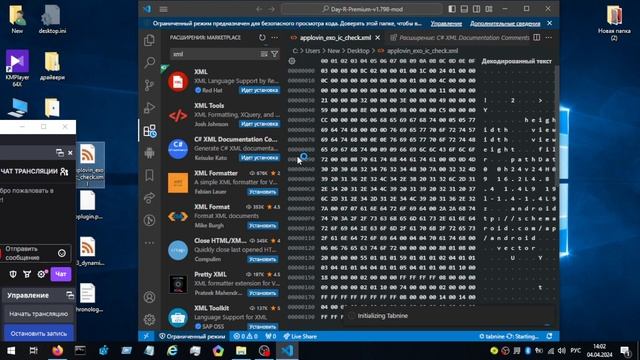Screen dimensions: 640x360
Task: Click Начать трансляцию in the recorder window
Action: coord(38,314)
